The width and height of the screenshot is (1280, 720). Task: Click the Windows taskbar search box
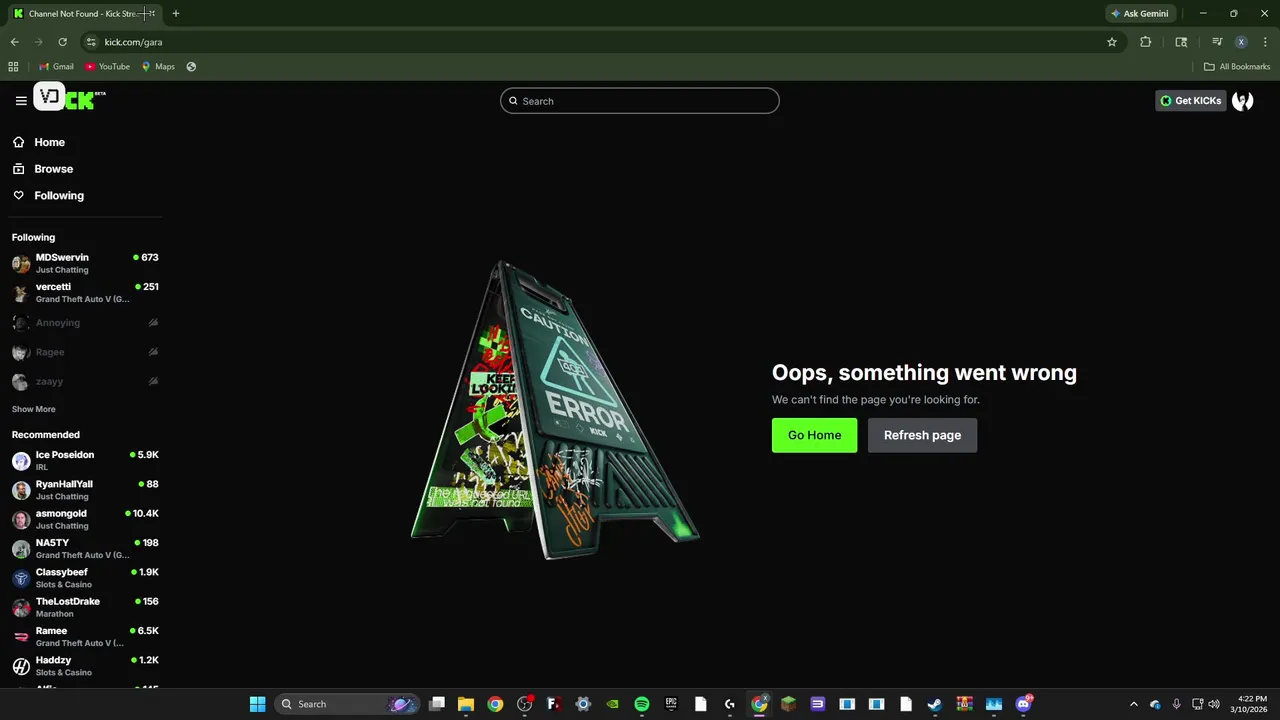click(346, 704)
